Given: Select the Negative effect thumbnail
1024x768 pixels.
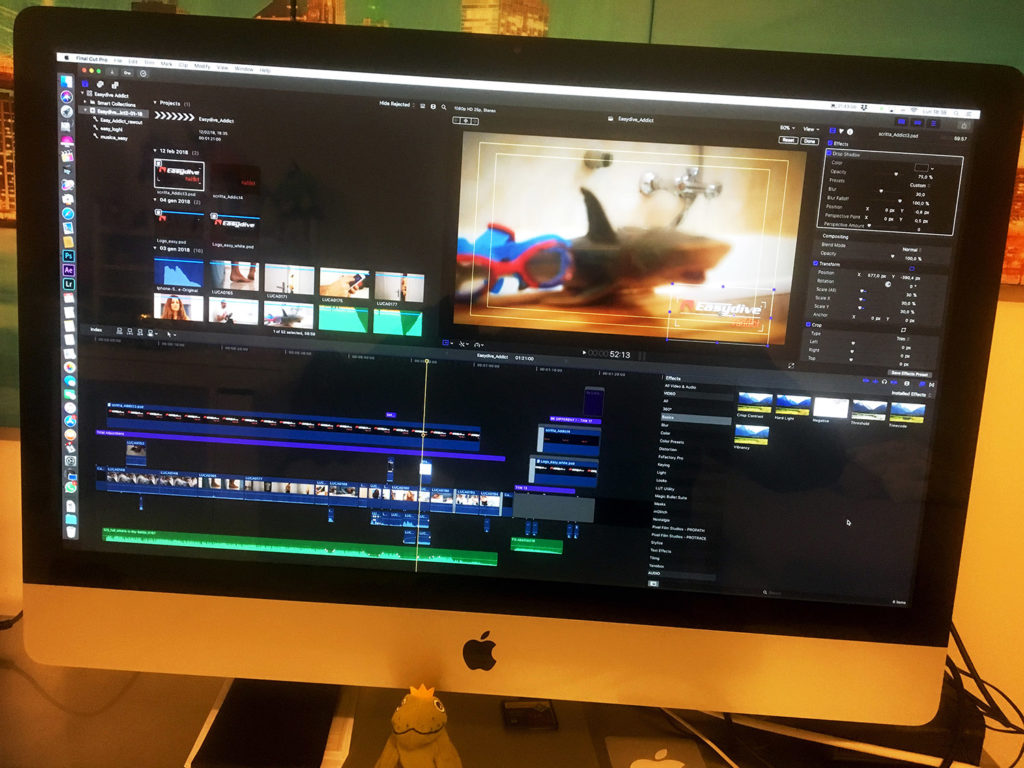Looking at the screenshot, I should coord(830,407).
